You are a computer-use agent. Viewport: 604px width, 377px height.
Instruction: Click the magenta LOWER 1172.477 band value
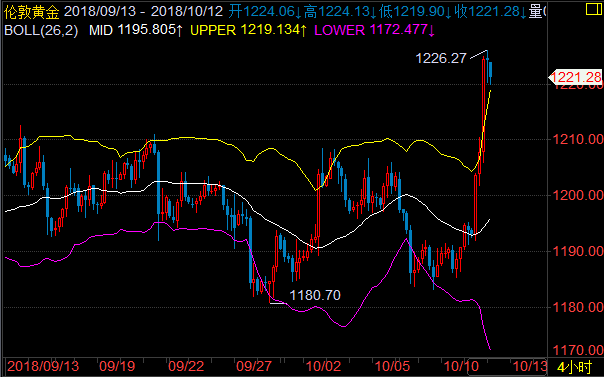[374, 30]
